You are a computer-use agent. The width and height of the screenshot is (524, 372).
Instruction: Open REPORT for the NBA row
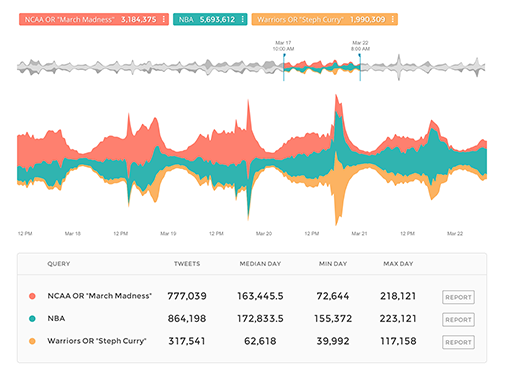(x=458, y=320)
